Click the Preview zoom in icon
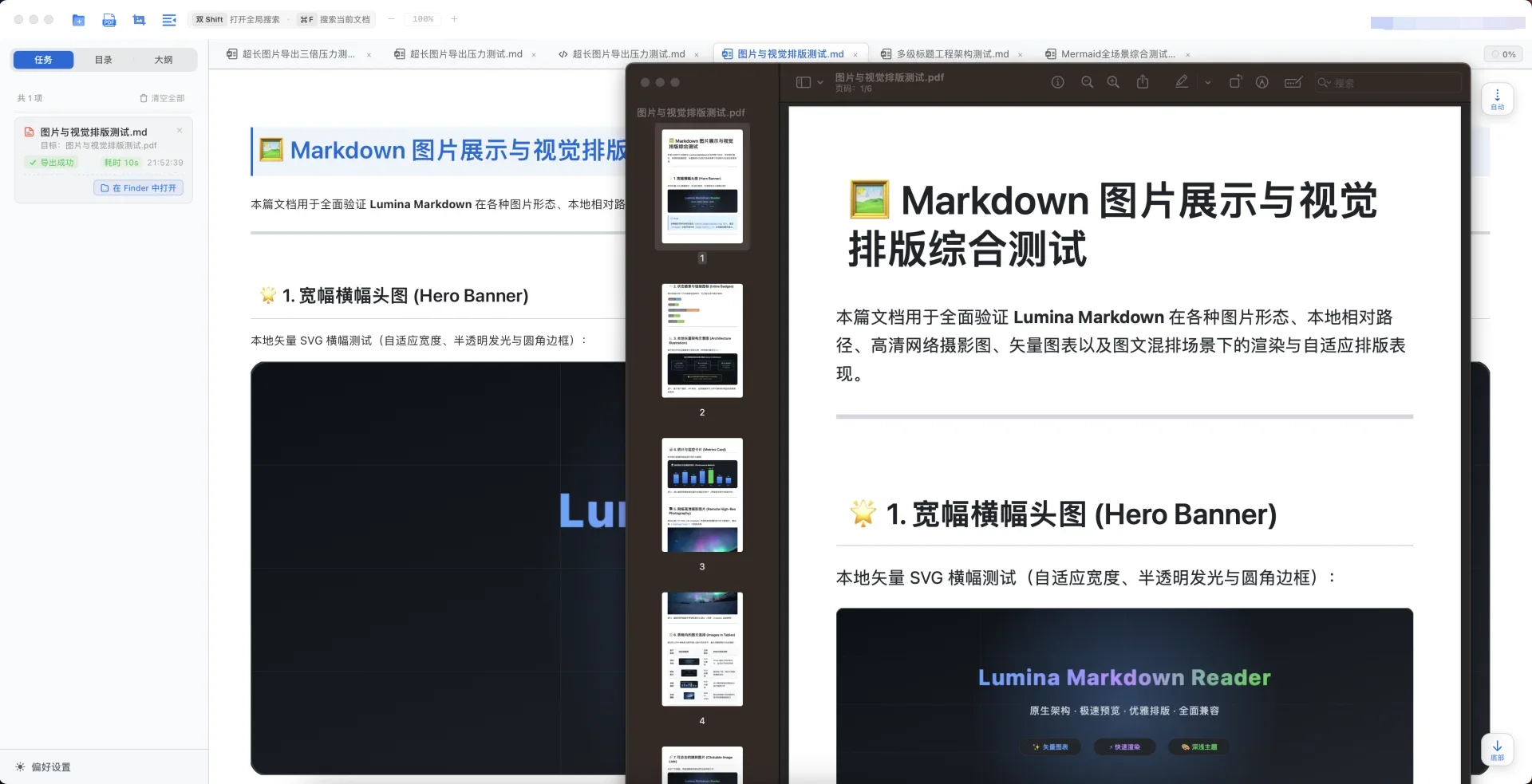The height and width of the screenshot is (784, 1532). tap(1113, 82)
